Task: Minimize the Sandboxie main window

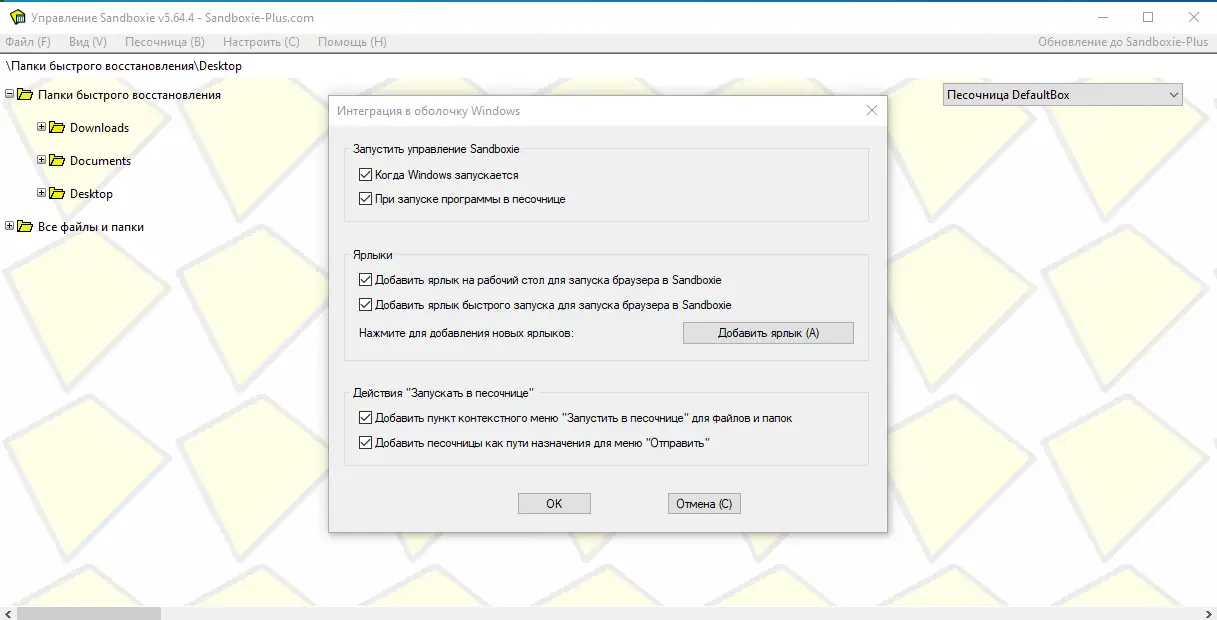Action: click(x=1102, y=17)
